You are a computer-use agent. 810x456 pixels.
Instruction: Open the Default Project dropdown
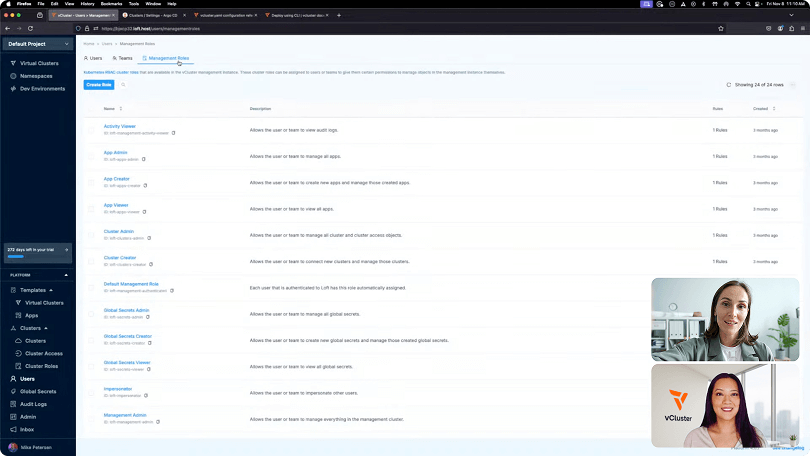coord(37,44)
